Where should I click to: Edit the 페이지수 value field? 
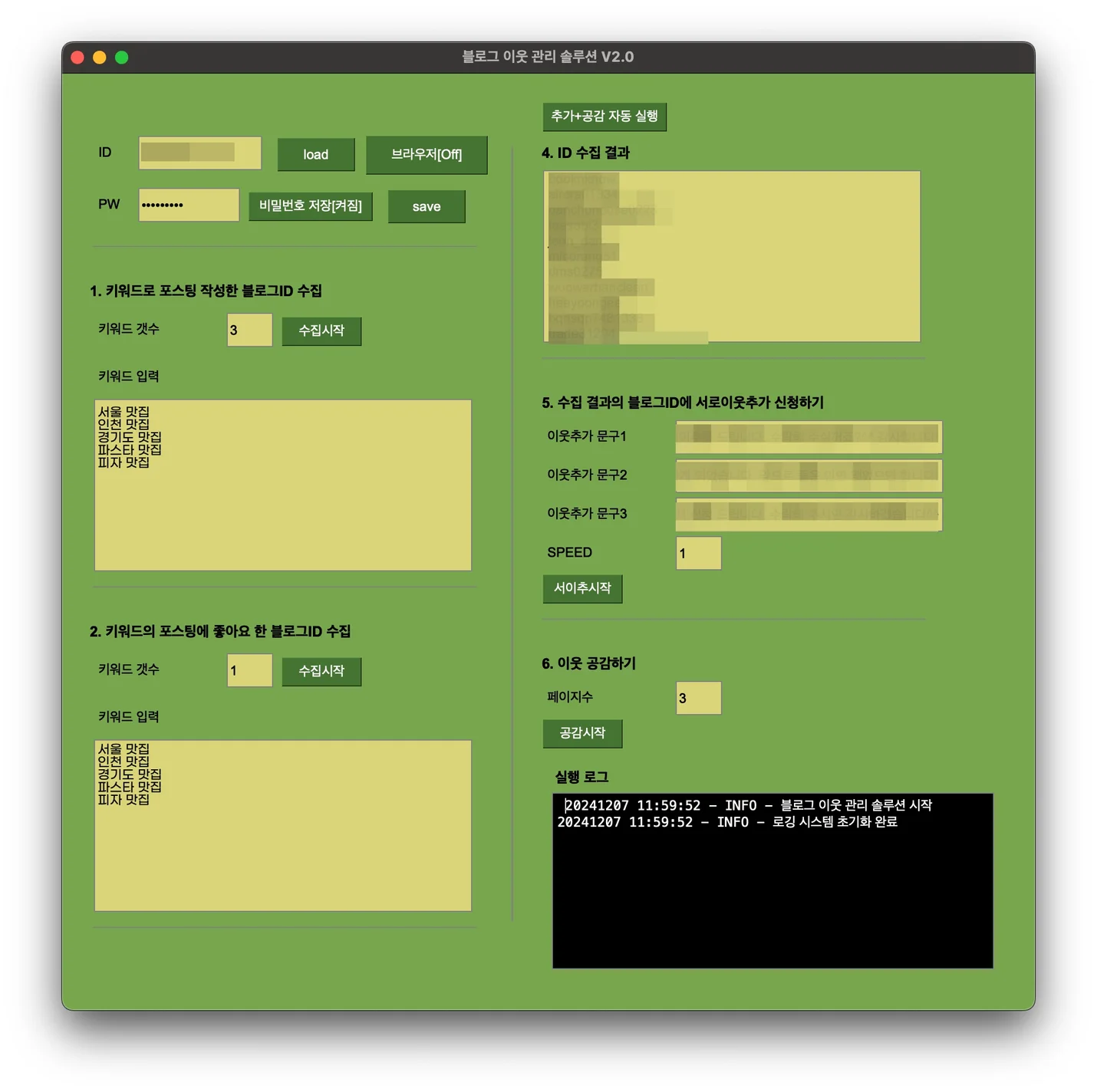[699, 699]
